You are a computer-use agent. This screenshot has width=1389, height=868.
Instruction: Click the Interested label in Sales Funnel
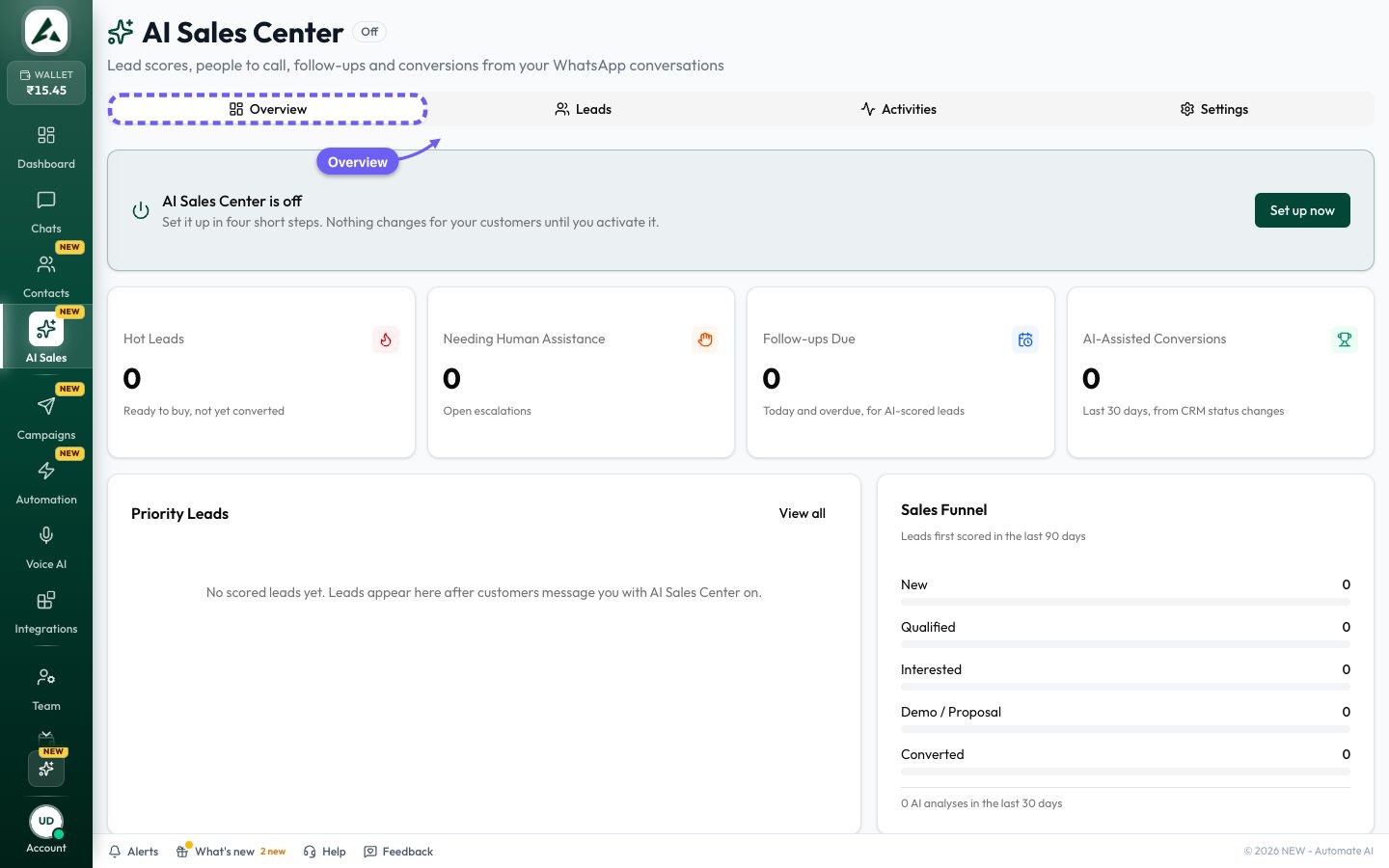point(931,669)
